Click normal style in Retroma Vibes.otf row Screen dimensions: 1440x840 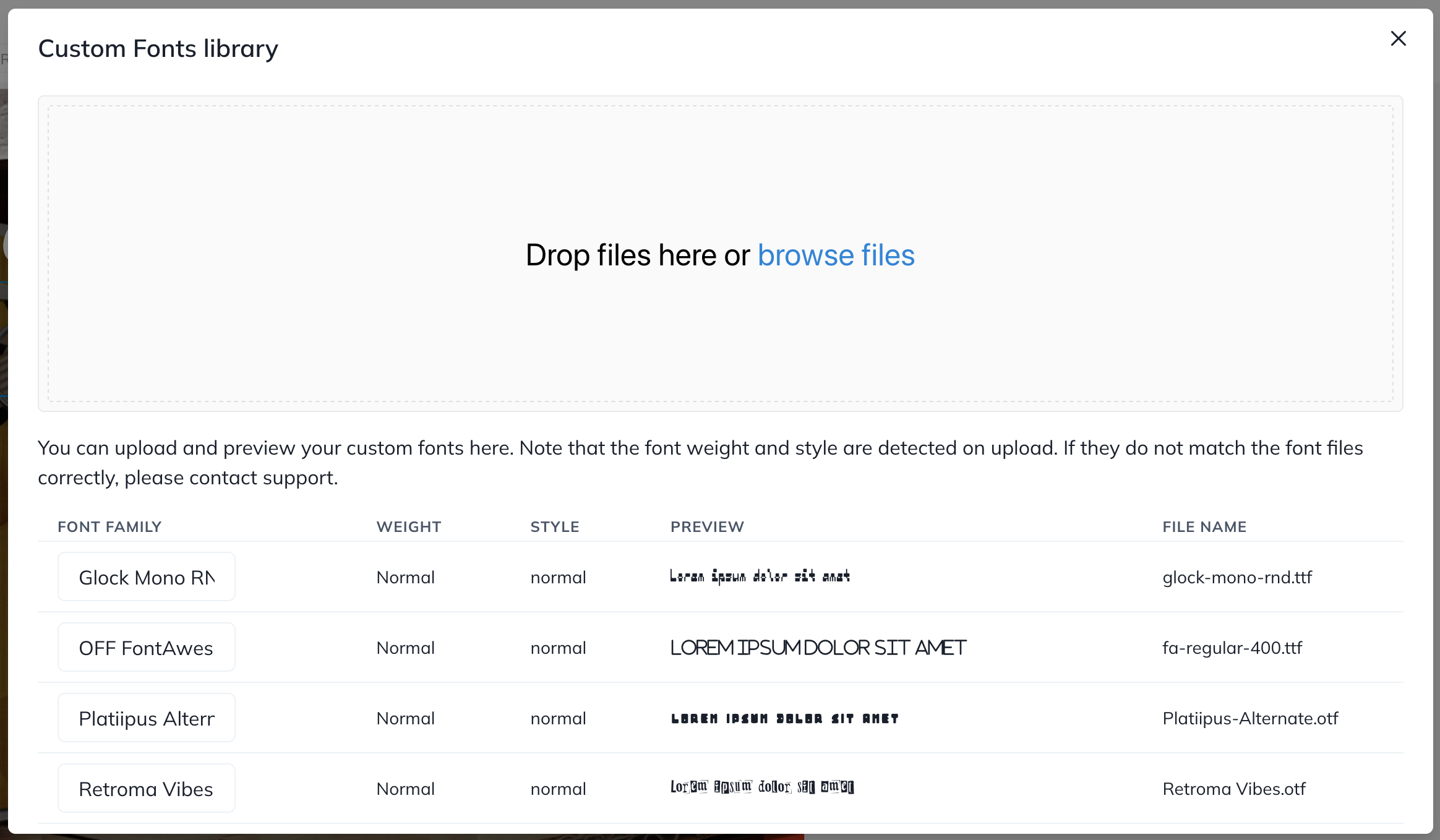click(558, 789)
